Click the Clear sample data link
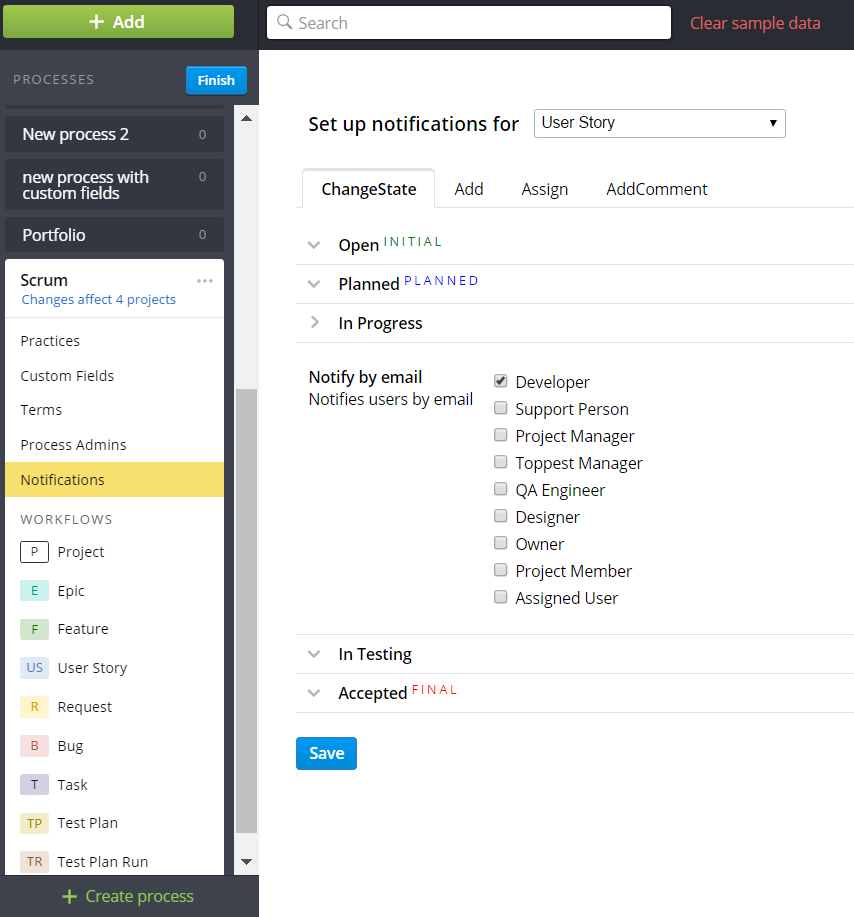The height and width of the screenshot is (917, 854). 754,23
